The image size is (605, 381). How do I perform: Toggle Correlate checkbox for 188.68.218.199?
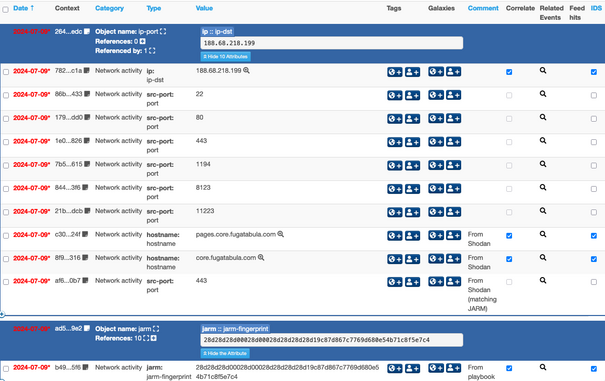pos(509,72)
